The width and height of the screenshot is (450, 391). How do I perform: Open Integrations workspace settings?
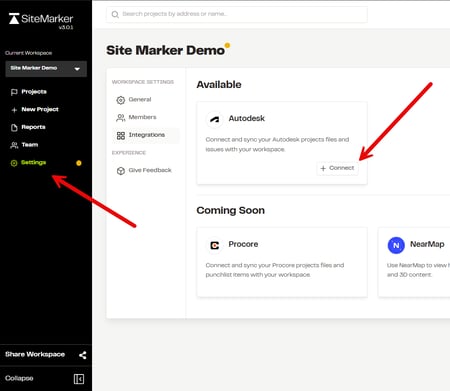146,135
